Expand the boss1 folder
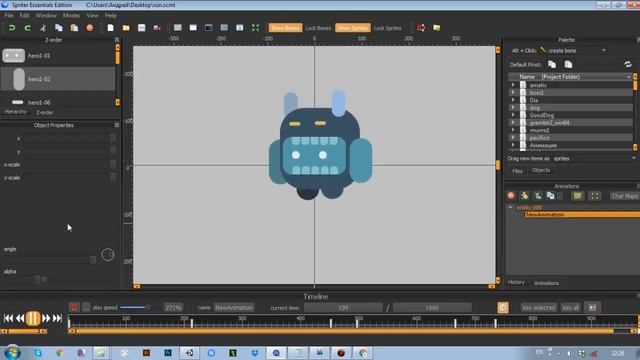 point(513,92)
